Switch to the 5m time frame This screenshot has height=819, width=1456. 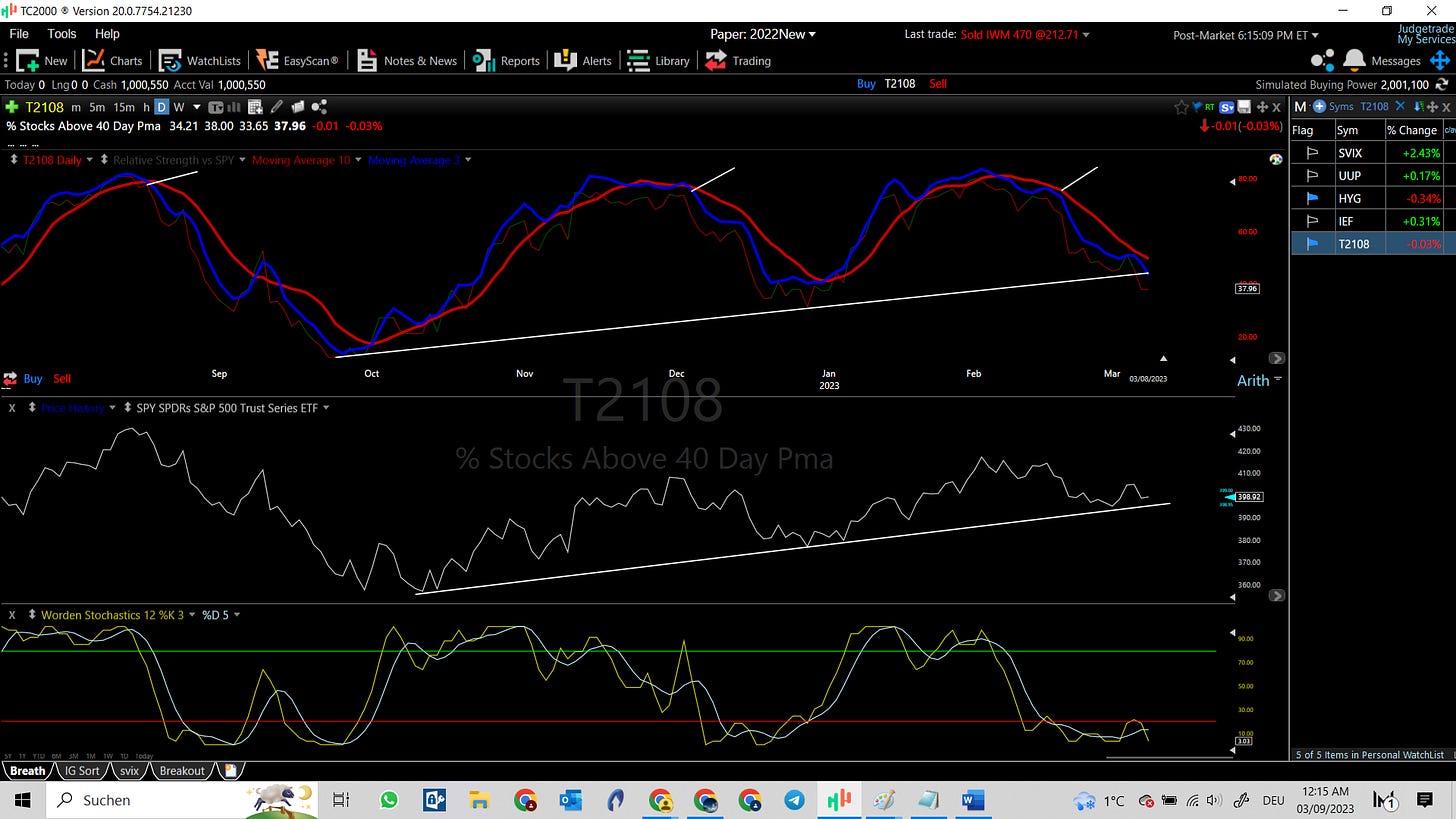(x=97, y=107)
